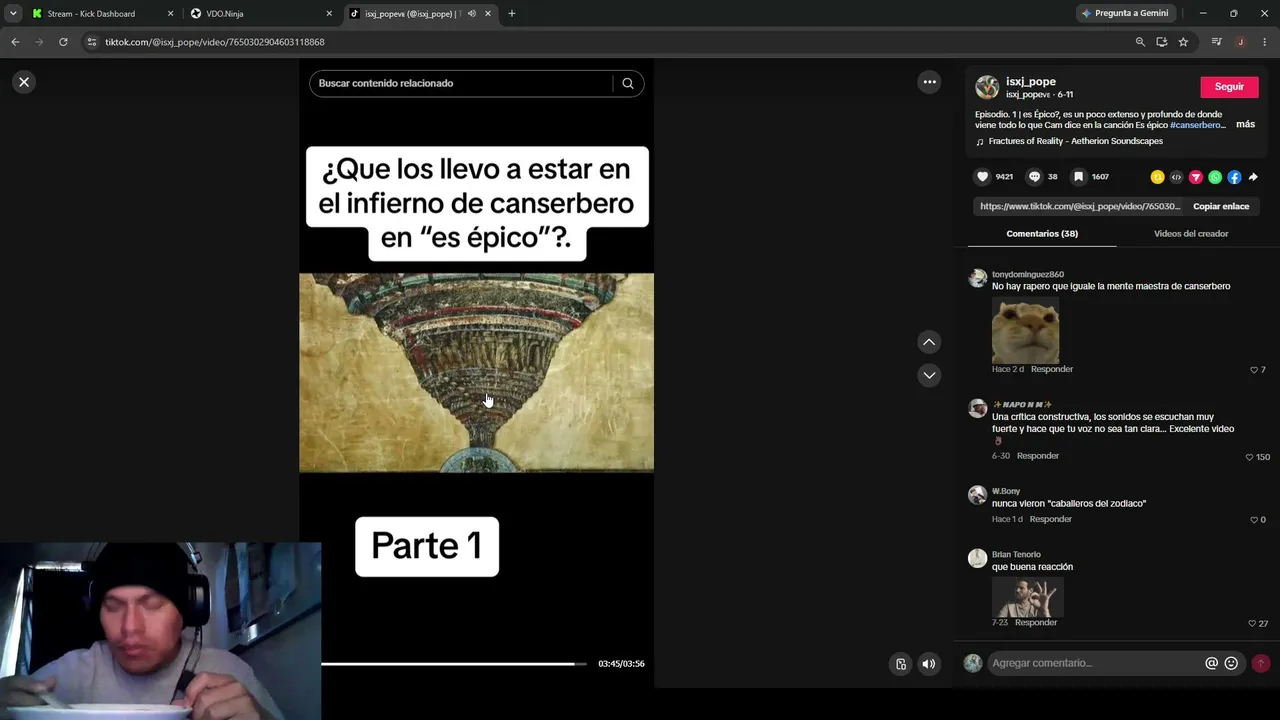Close the Stream - Kick Dashboard tab

170,14
